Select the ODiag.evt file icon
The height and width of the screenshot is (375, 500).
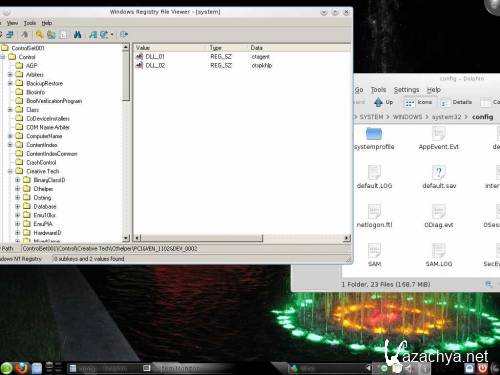click(439, 212)
